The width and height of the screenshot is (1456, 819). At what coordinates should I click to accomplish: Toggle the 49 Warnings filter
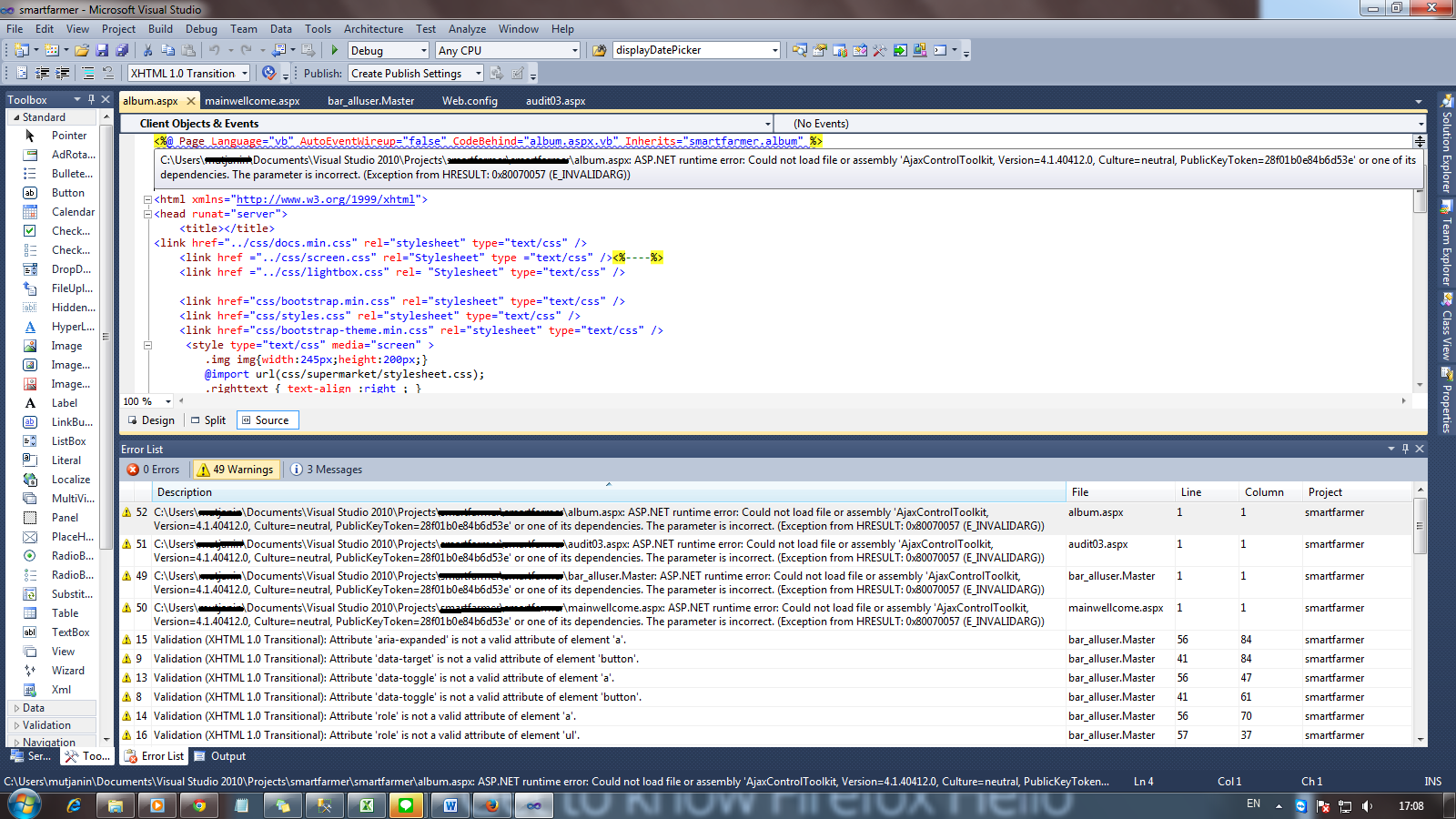pyautogui.click(x=236, y=470)
